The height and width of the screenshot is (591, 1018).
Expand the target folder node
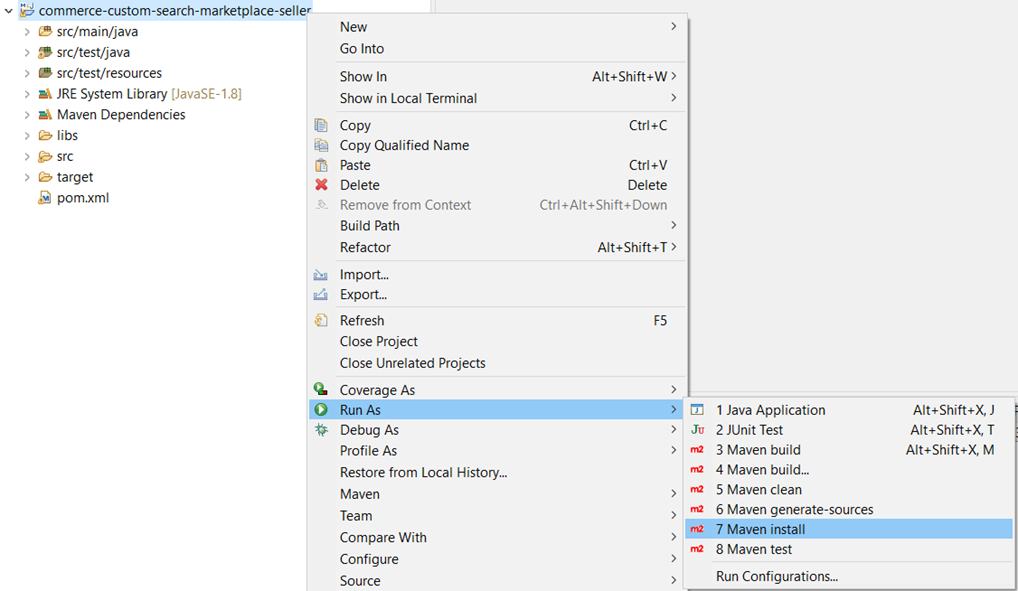pyautogui.click(x=27, y=177)
